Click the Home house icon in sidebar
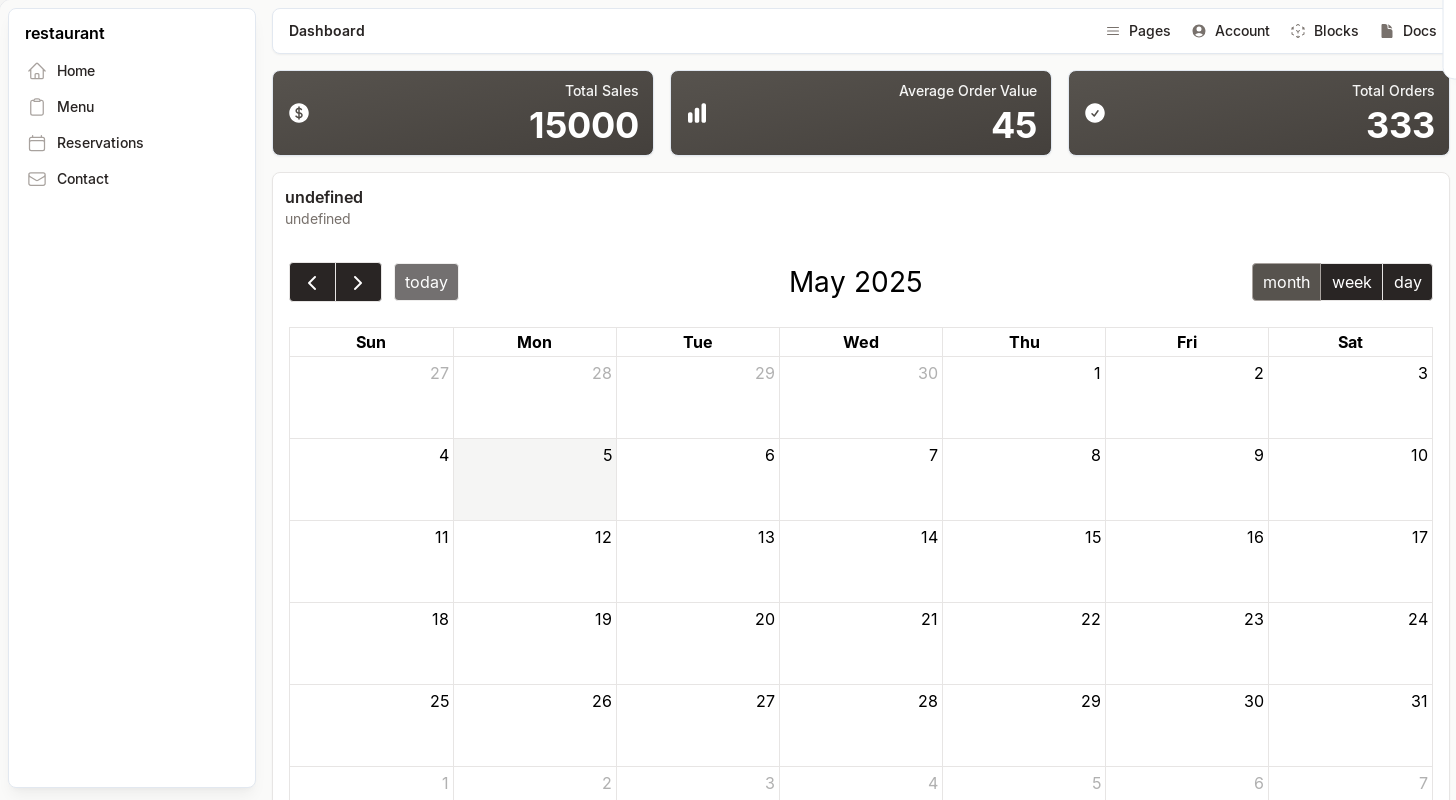 (x=37, y=71)
